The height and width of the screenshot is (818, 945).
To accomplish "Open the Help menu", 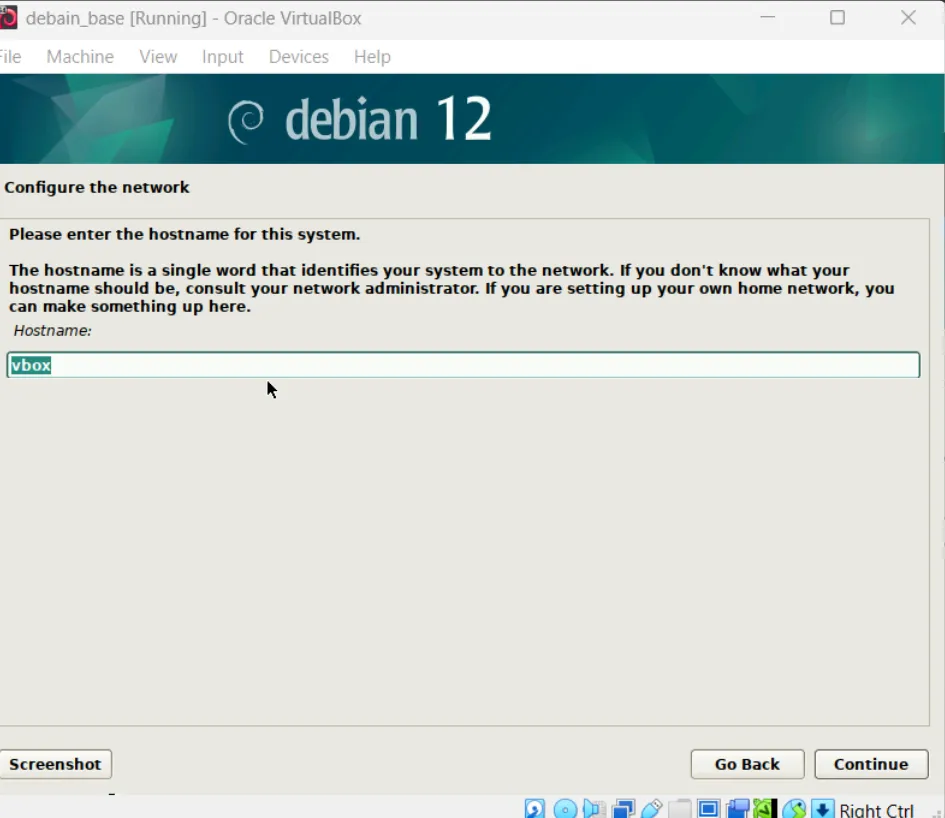I will (x=372, y=57).
